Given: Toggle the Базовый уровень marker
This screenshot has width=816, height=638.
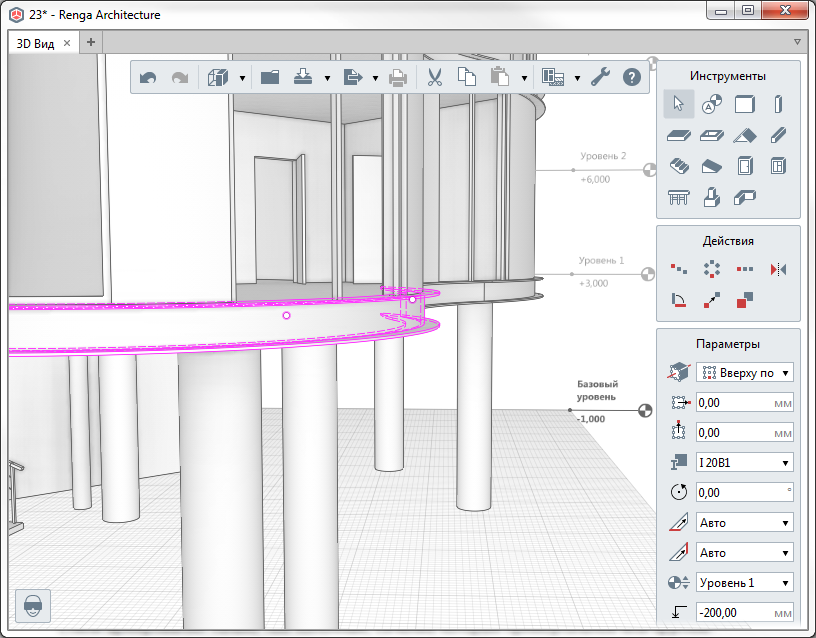Looking at the screenshot, I should [646, 409].
